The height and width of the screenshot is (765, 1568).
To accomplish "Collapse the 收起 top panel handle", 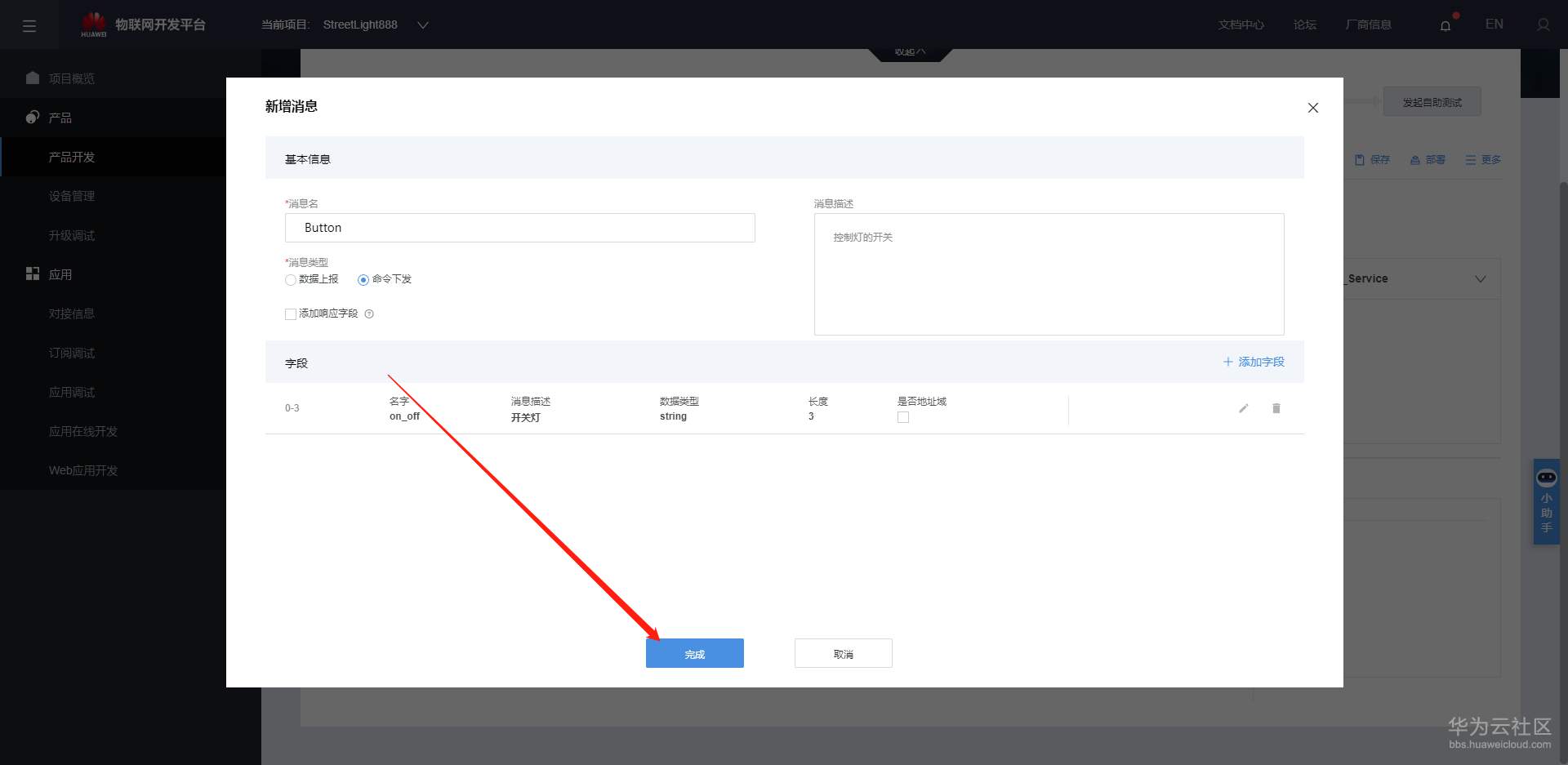I will pyautogui.click(x=910, y=53).
